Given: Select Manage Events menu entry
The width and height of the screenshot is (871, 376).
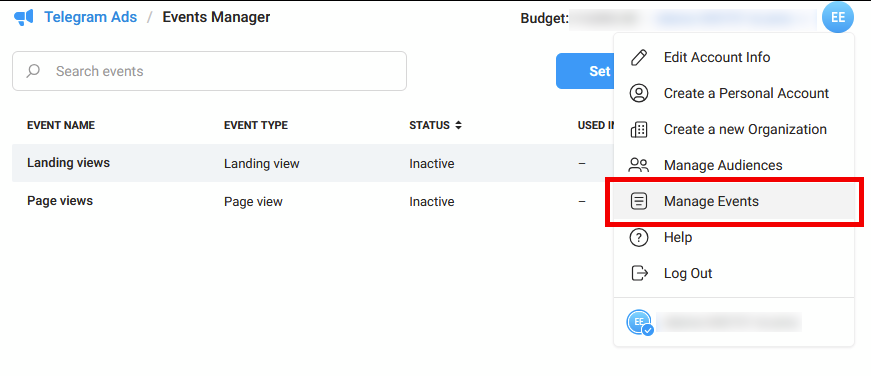Looking at the screenshot, I should (x=734, y=201).
